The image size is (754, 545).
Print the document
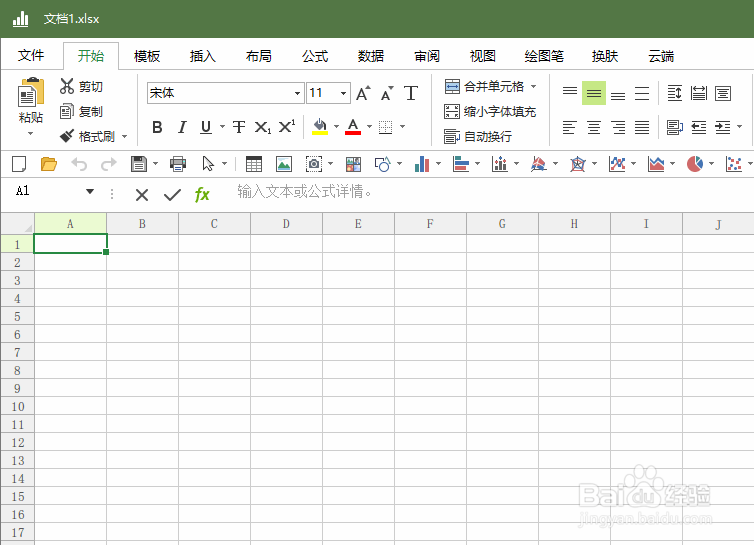click(x=178, y=164)
